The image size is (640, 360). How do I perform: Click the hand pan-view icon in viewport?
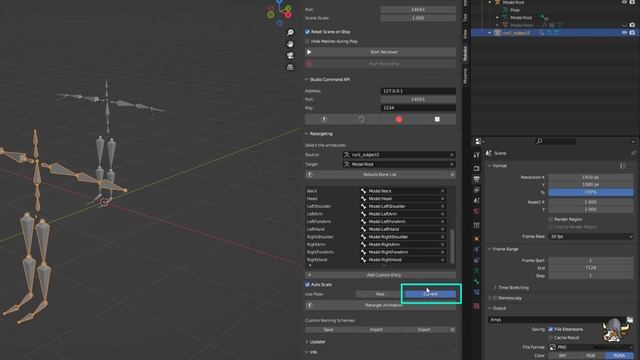click(x=290, y=44)
